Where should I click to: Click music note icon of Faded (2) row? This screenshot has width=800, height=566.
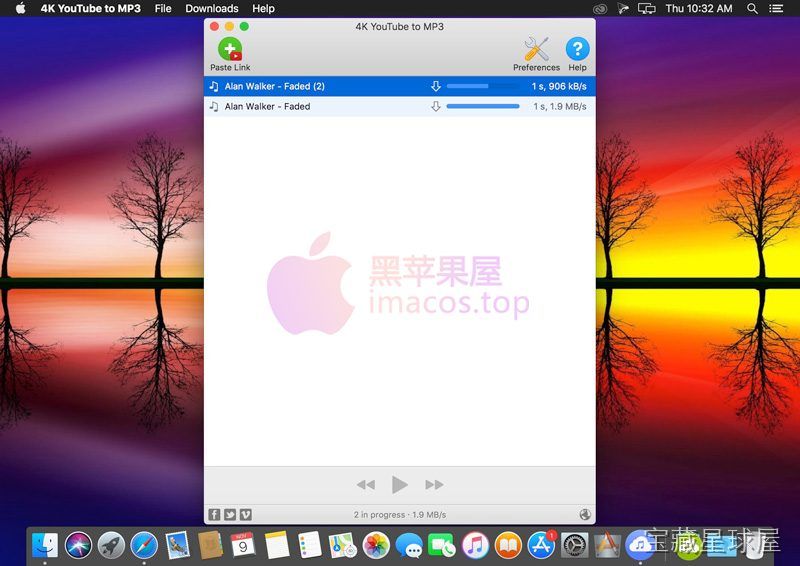(x=214, y=86)
